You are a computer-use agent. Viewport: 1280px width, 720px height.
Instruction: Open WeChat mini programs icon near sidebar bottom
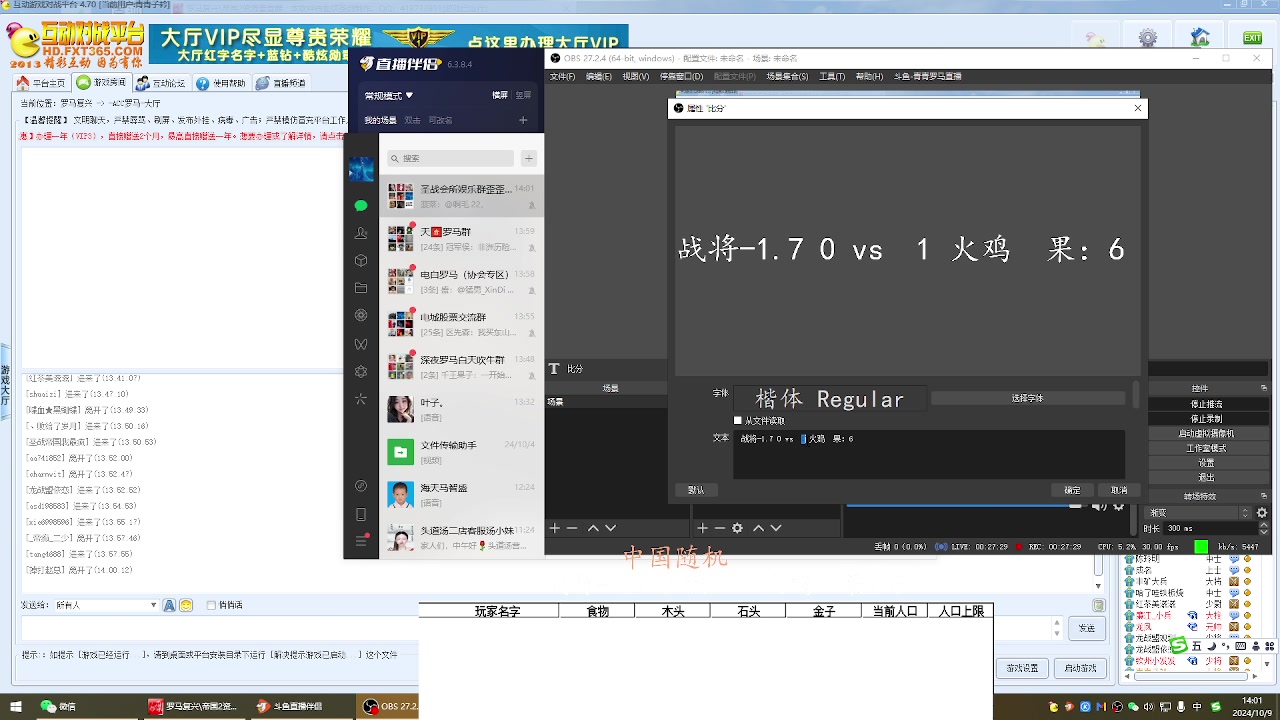coord(361,486)
